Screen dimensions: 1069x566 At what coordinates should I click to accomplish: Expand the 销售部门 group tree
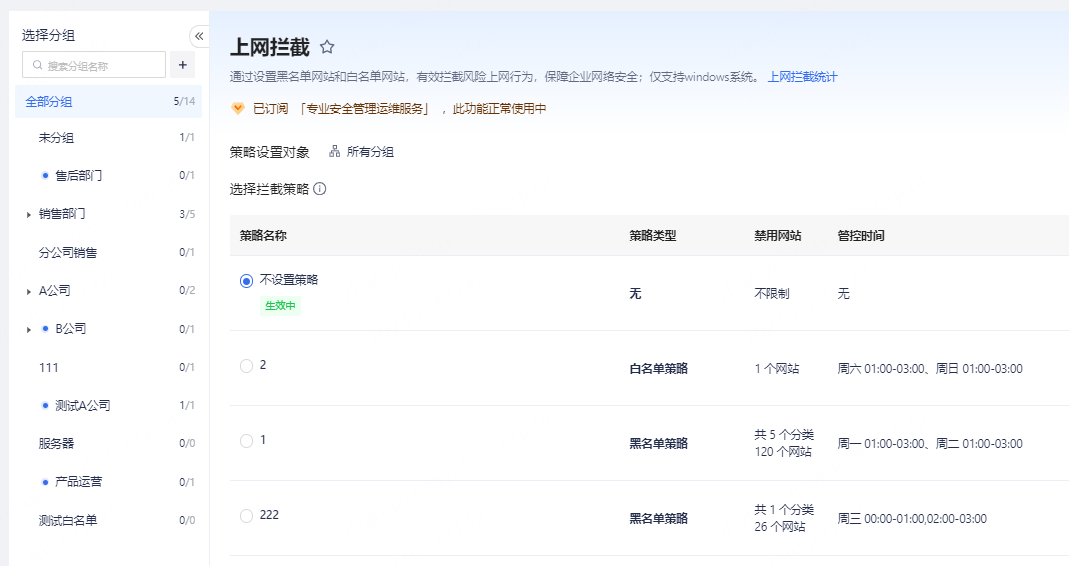(28, 214)
